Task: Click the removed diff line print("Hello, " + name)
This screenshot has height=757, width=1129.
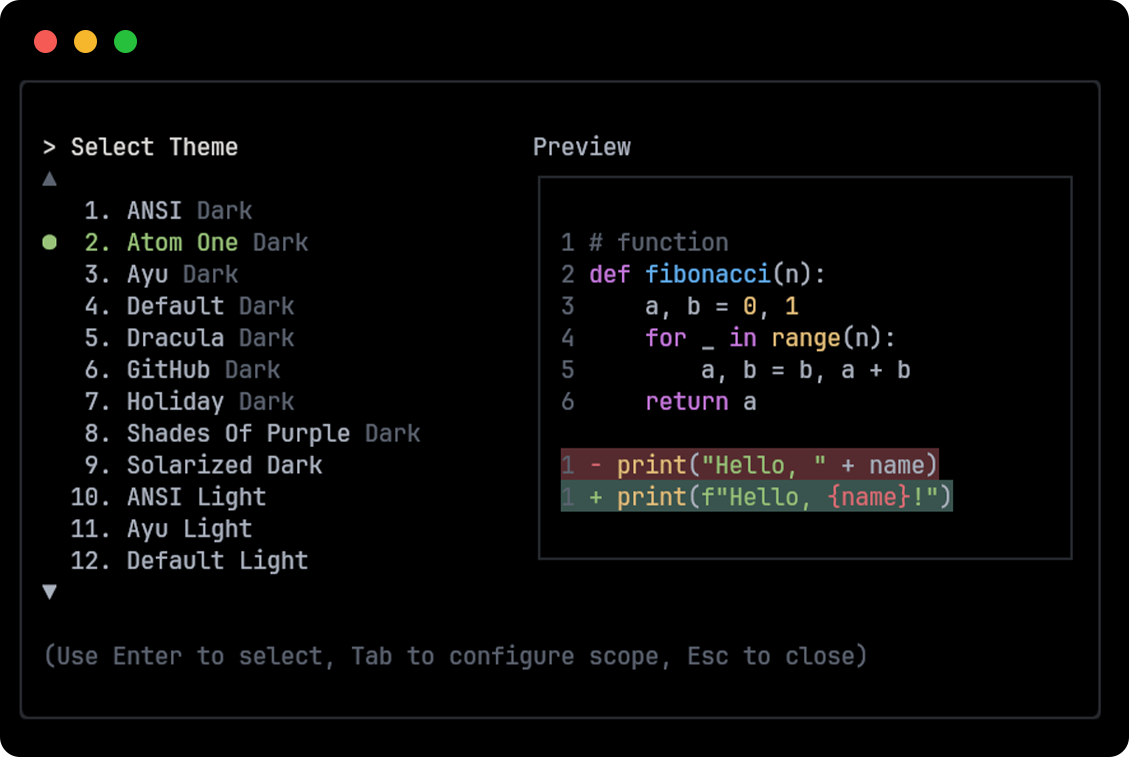Action: (749, 465)
